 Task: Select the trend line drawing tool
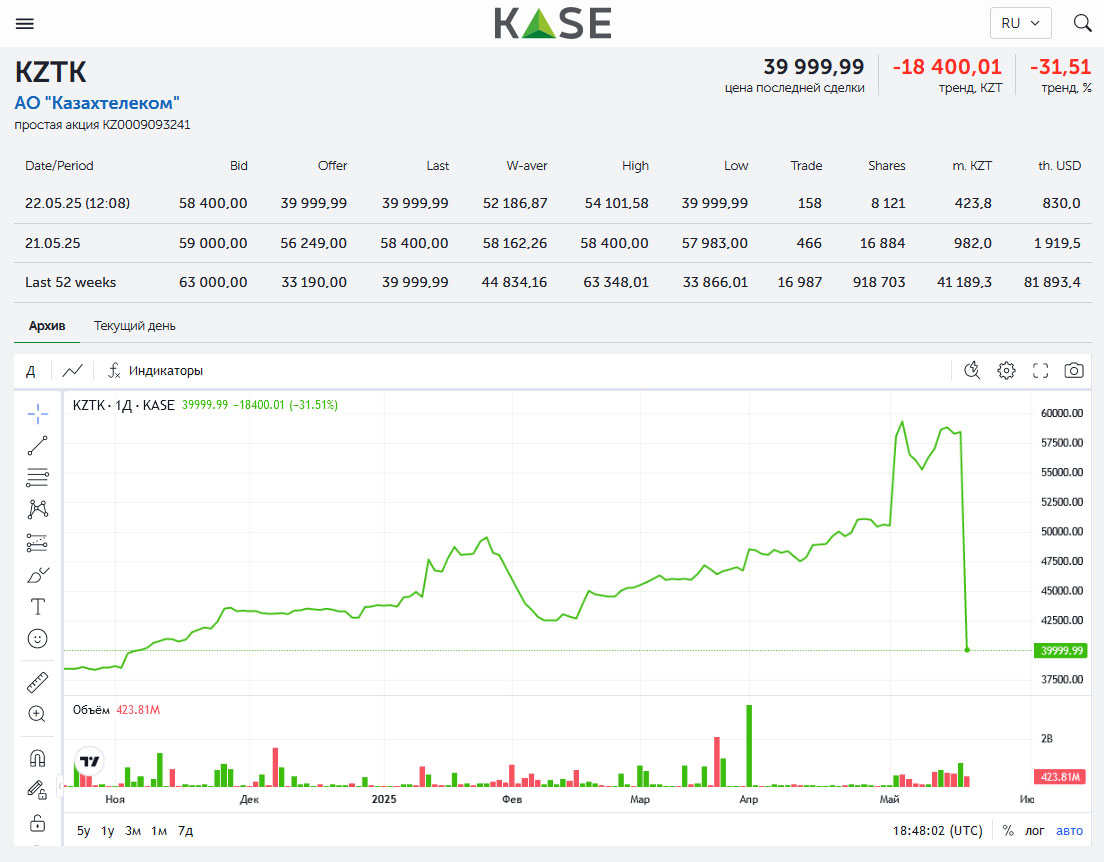(37, 445)
